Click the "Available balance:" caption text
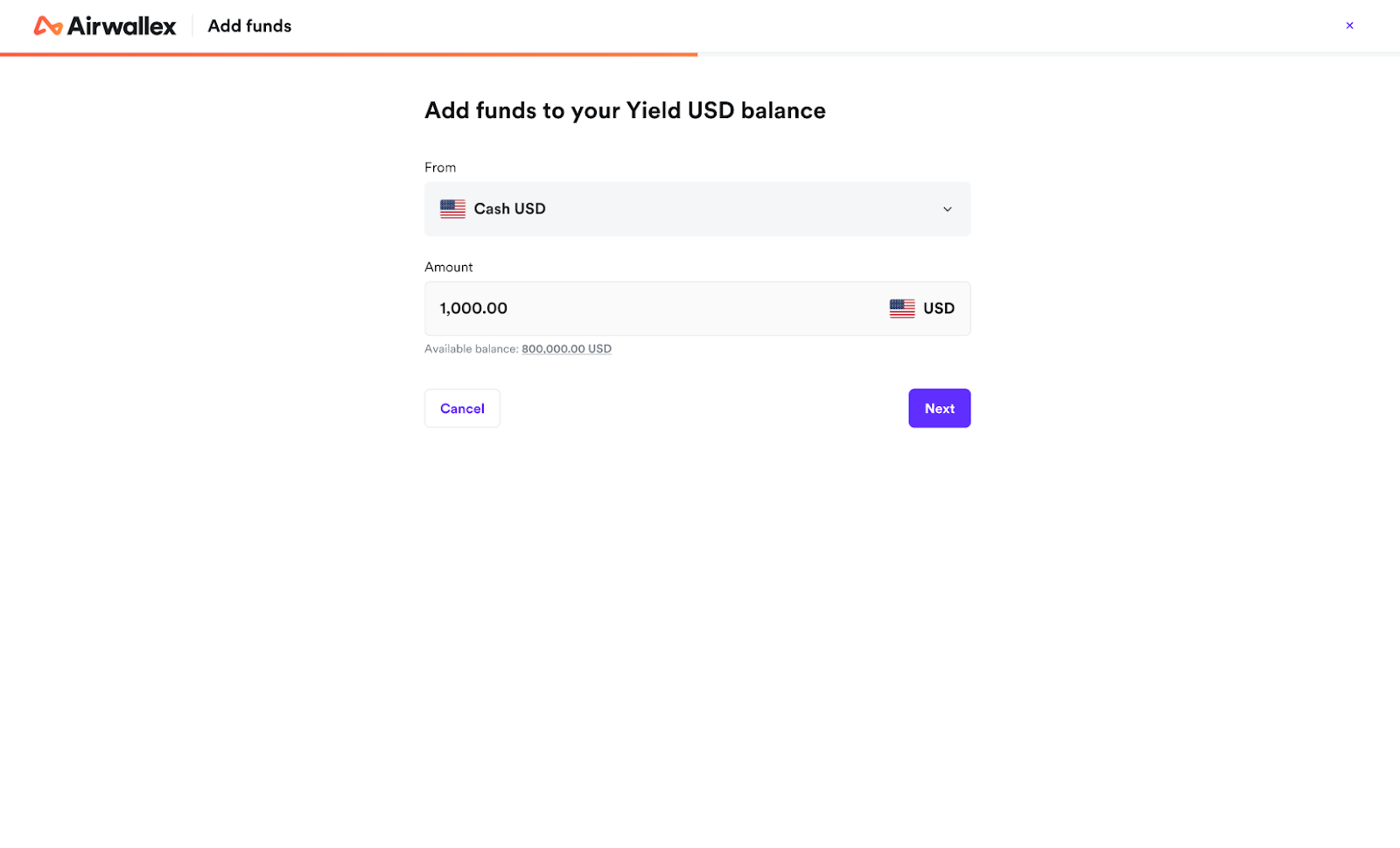Viewport: 1400px width, 848px height. 471,349
